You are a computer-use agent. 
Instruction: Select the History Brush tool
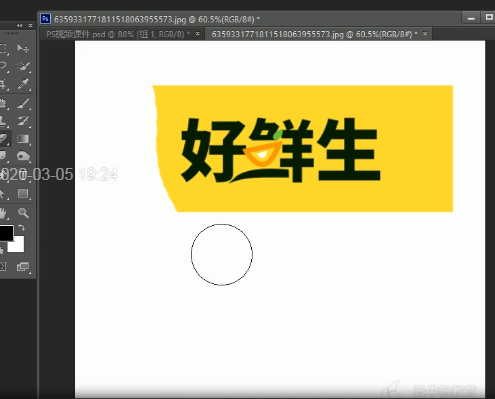point(23,121)
